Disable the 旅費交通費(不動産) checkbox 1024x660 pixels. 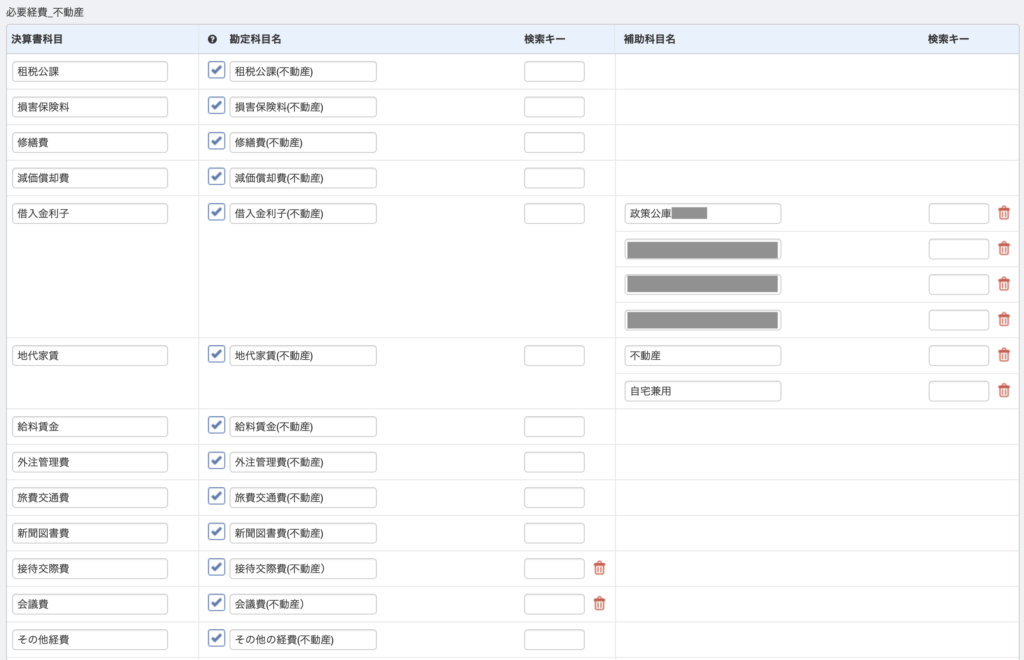click(216, 496)
